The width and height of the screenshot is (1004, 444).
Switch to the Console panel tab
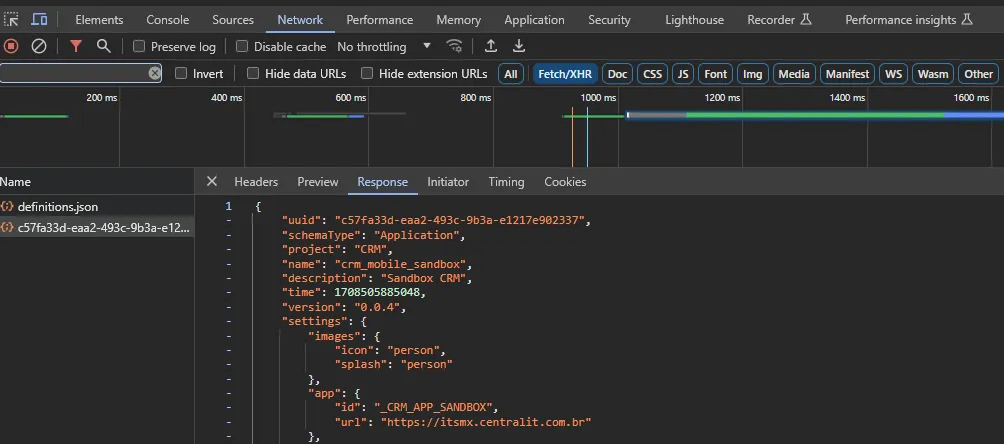click(x=168, y=20)
